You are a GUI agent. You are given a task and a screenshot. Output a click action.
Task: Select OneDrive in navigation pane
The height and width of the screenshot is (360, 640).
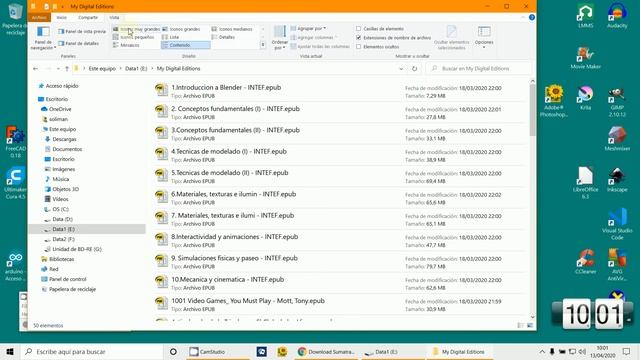point(60,109)
